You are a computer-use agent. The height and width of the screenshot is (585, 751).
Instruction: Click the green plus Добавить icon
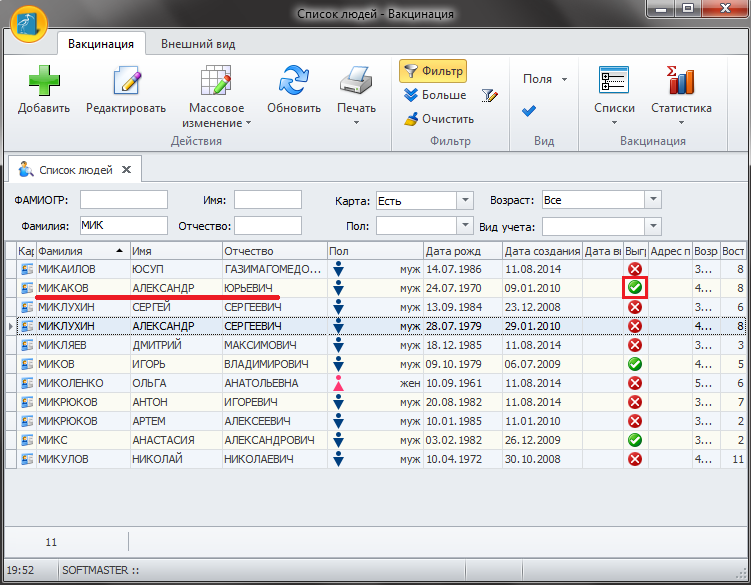click(x=43, y=82)
